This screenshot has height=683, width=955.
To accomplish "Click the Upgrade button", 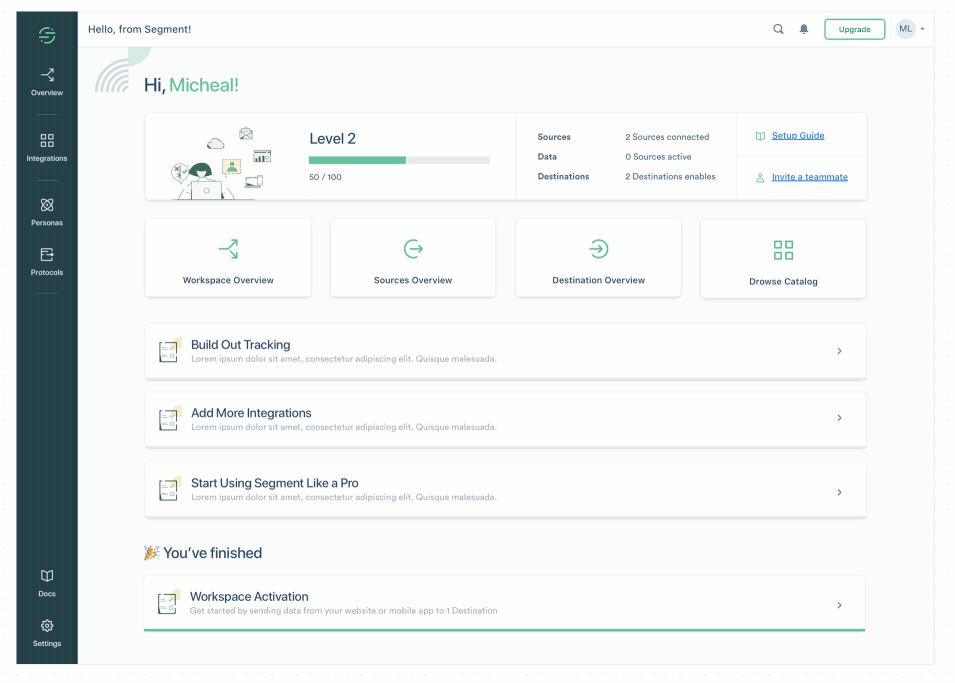I will [x=855, y=29].
